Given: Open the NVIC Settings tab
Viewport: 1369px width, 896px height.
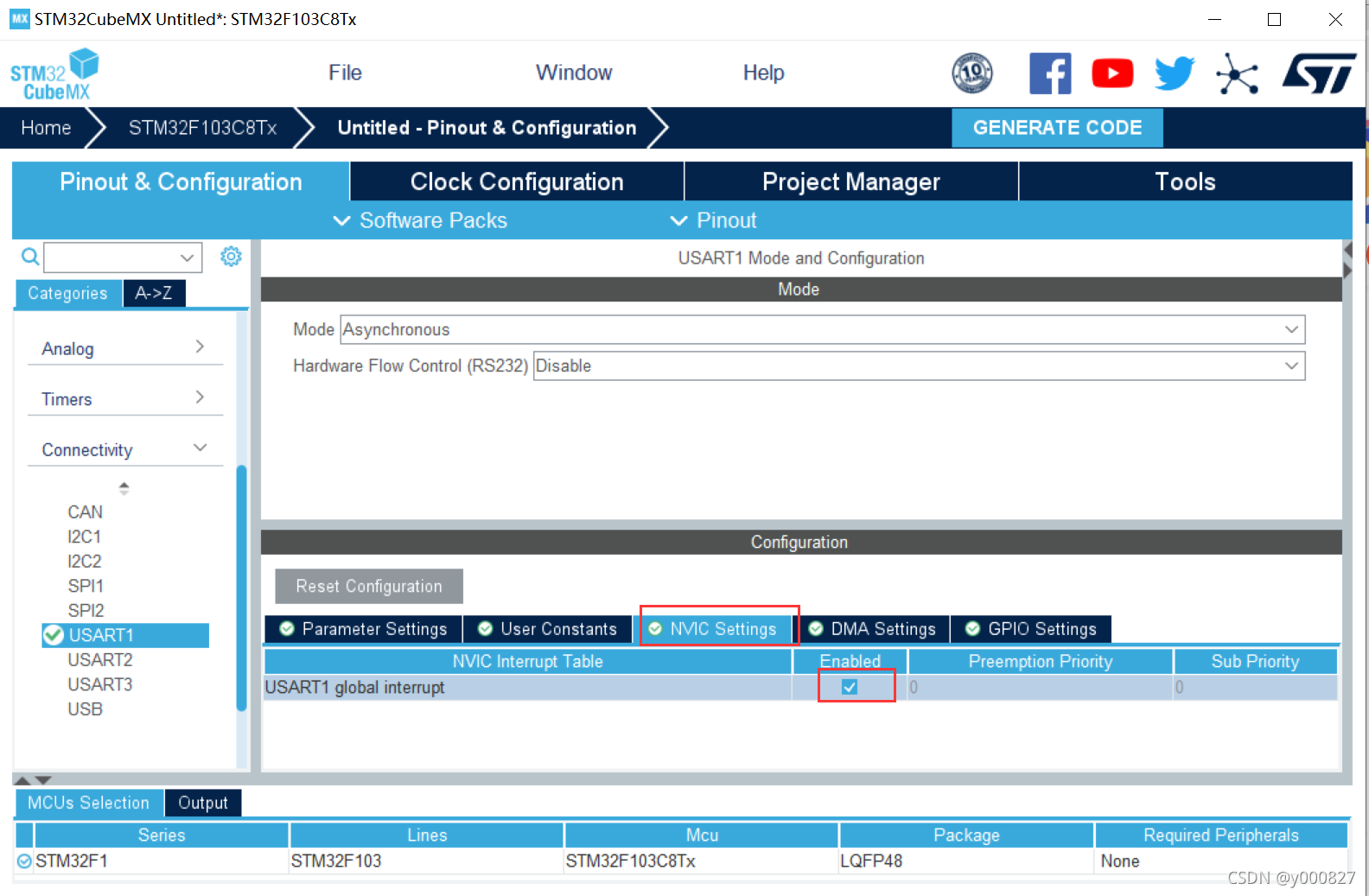Looking at the screenshot, I should [714, 629].
